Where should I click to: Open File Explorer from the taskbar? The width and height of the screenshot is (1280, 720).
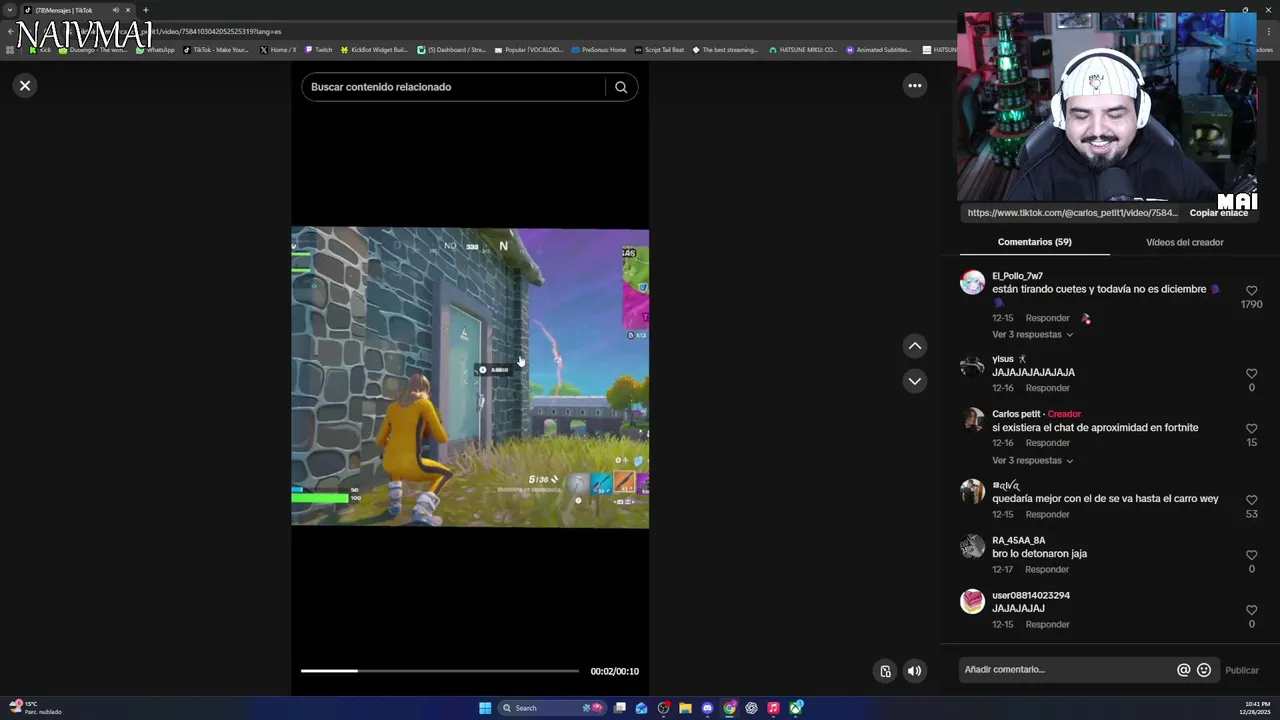(x=685, y=708)
